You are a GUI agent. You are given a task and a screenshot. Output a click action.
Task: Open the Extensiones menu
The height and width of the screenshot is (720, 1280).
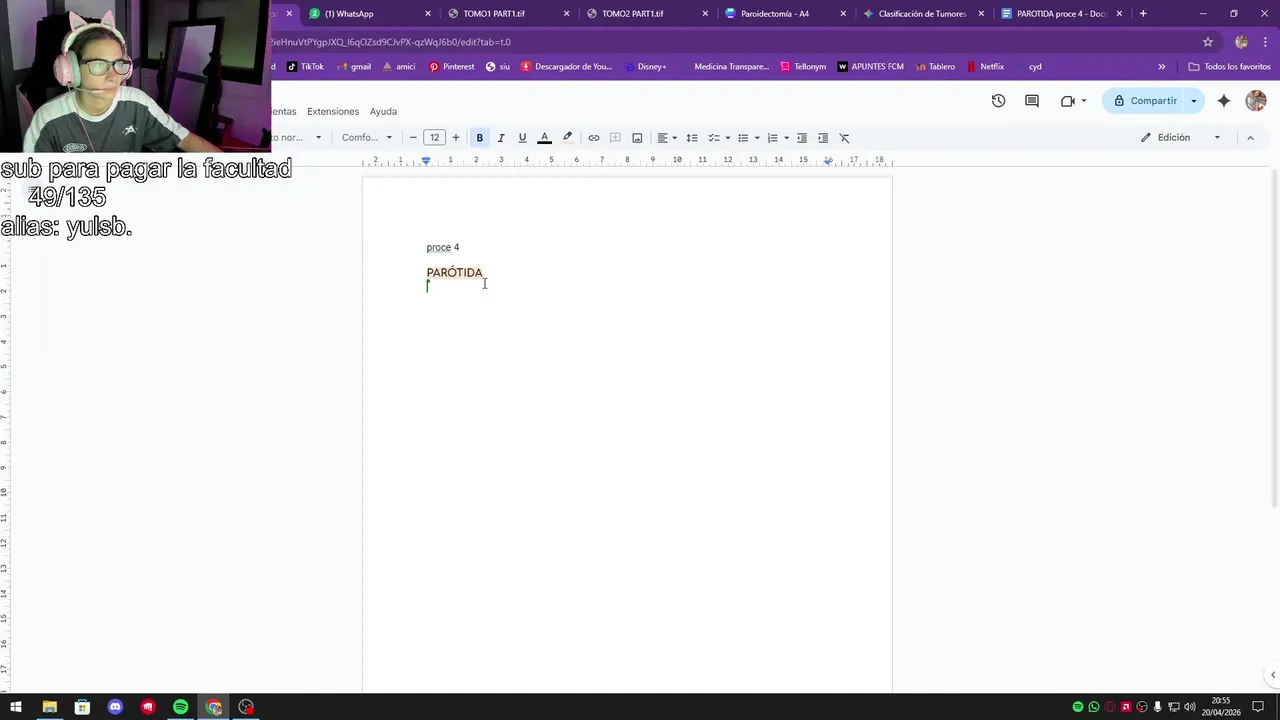coord(333,111)
